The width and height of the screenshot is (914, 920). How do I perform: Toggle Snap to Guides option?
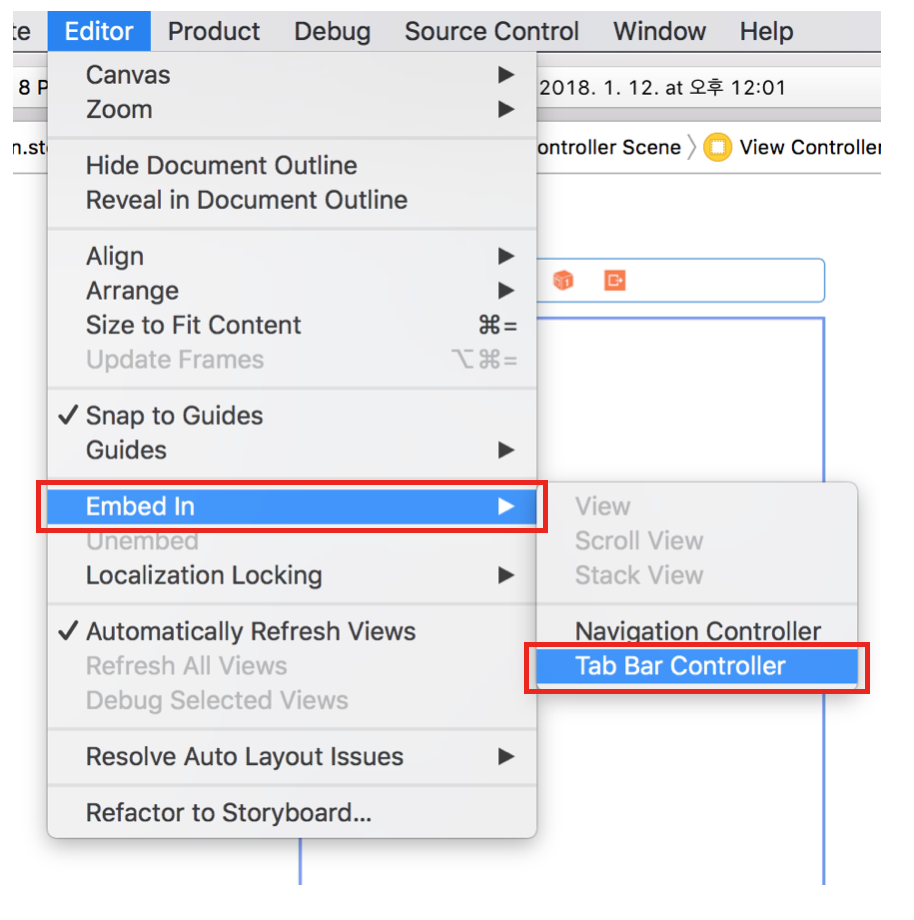292,415
